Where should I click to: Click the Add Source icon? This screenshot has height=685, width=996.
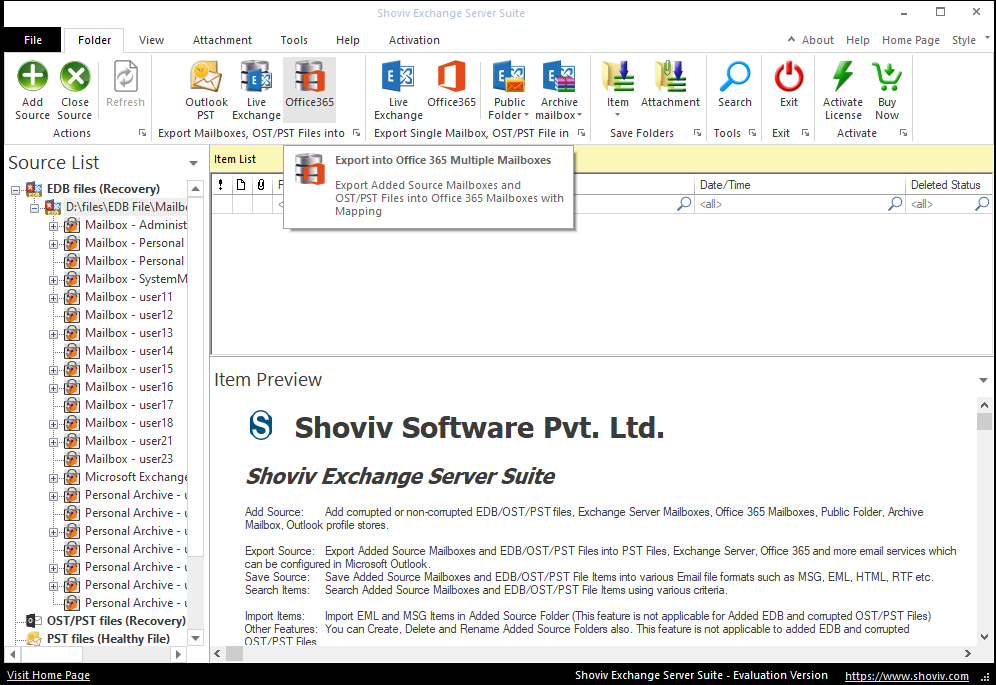pos(32,77)
